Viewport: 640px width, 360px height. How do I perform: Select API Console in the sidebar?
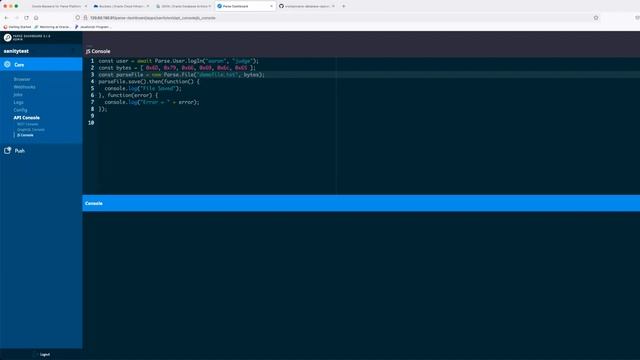click(x=27, y=118)
